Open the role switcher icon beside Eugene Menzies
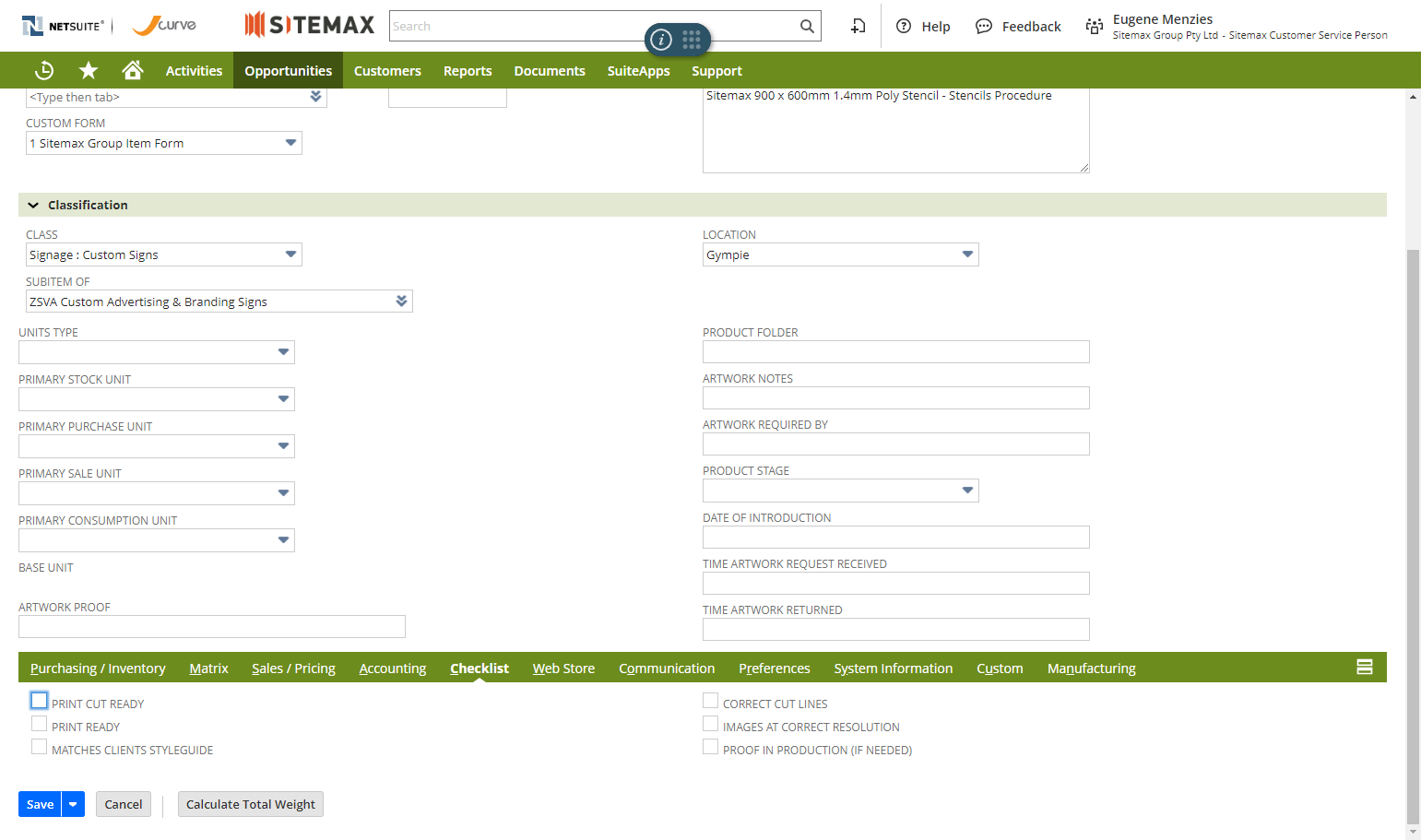Image resolution: width=1421 pixels, height=840 pixels. click(x=1095, y=26)
